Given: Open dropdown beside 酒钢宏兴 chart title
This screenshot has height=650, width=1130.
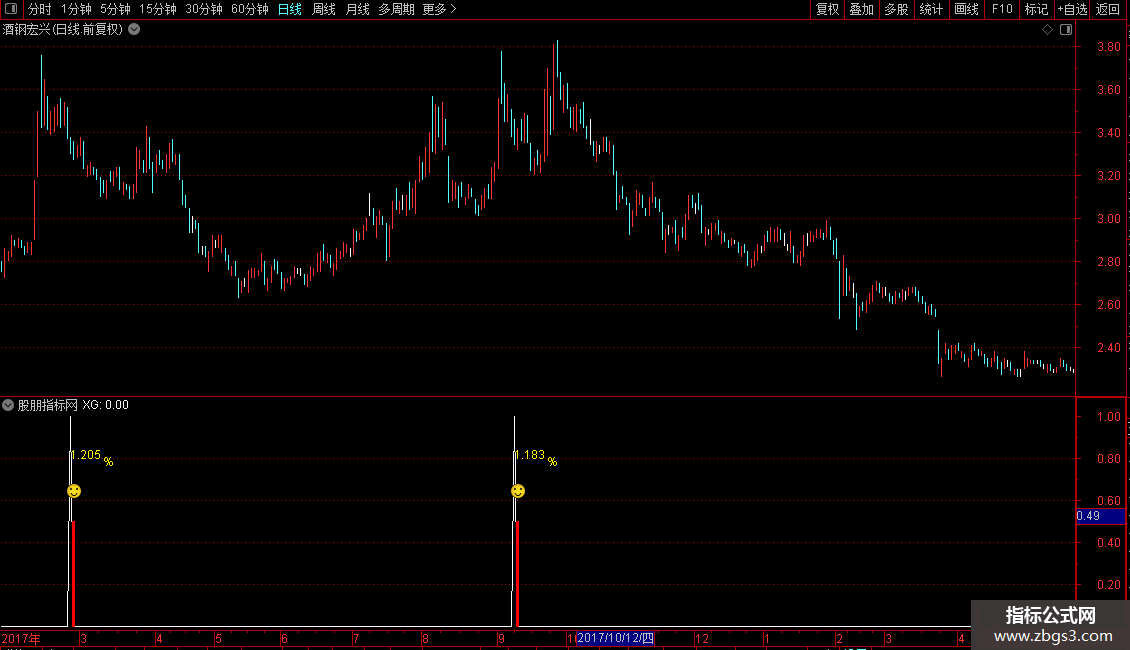Looking at the screenshot, I should [x=134, y=30].
